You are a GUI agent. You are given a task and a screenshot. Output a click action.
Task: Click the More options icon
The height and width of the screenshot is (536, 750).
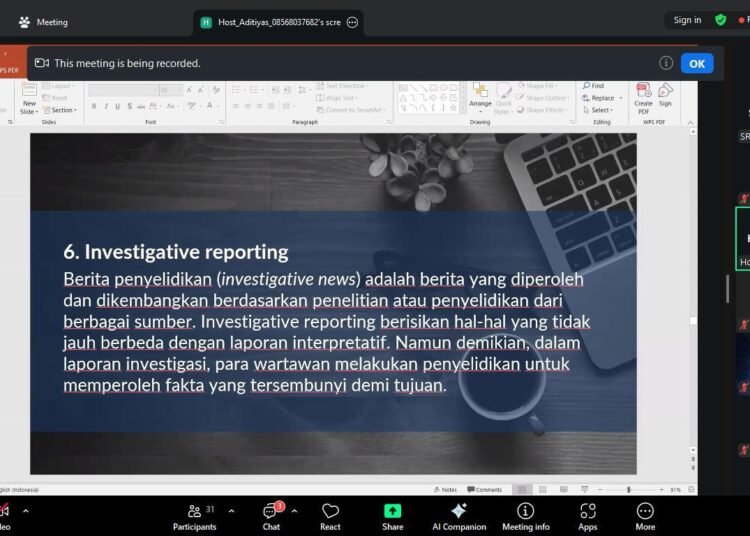click(645, 516)
